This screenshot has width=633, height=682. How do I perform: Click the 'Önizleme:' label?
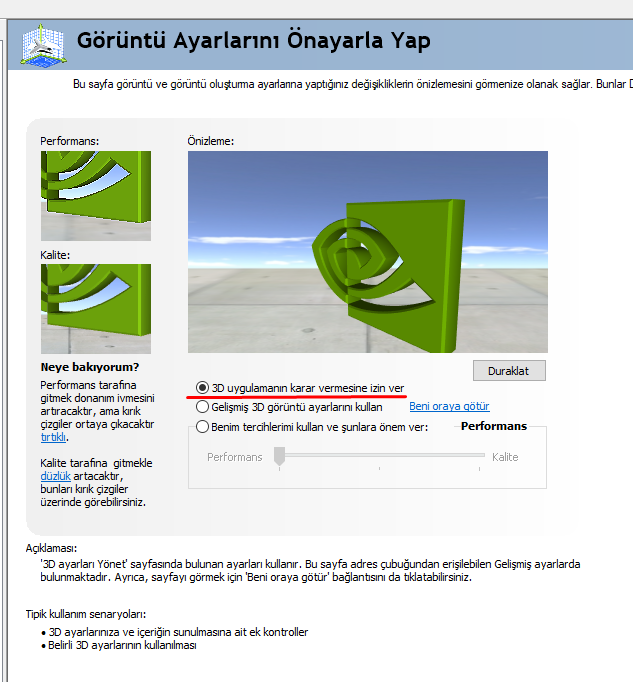(211, 141)
